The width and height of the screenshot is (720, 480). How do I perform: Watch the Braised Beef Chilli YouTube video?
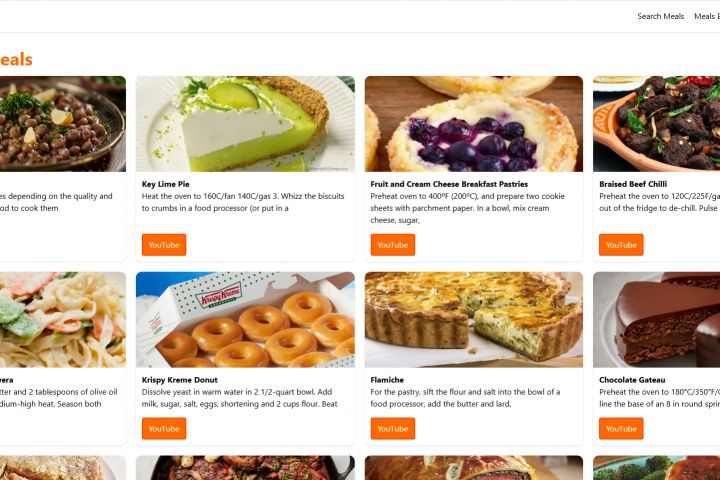coord(621,245)
